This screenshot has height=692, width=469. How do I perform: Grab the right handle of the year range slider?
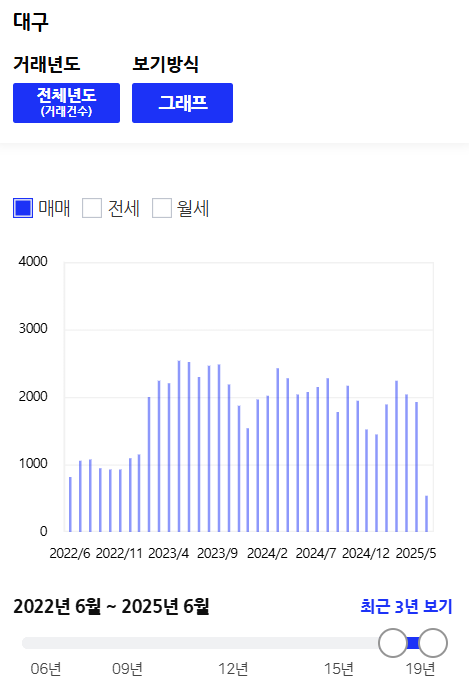click(433, 643)
